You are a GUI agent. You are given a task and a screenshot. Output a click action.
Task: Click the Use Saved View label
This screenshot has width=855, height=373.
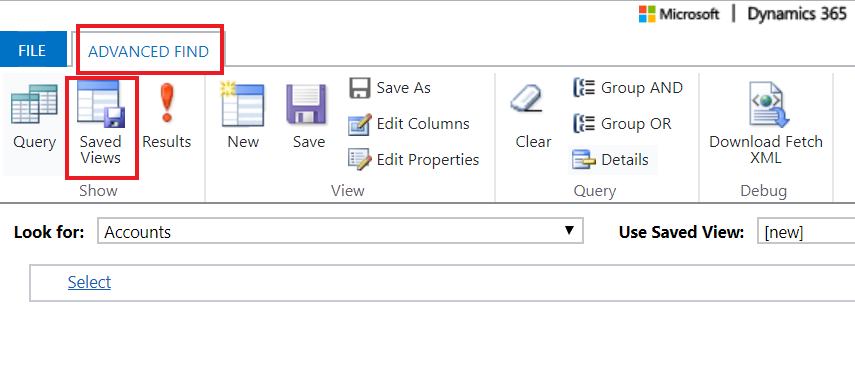(x=682, y=232)
